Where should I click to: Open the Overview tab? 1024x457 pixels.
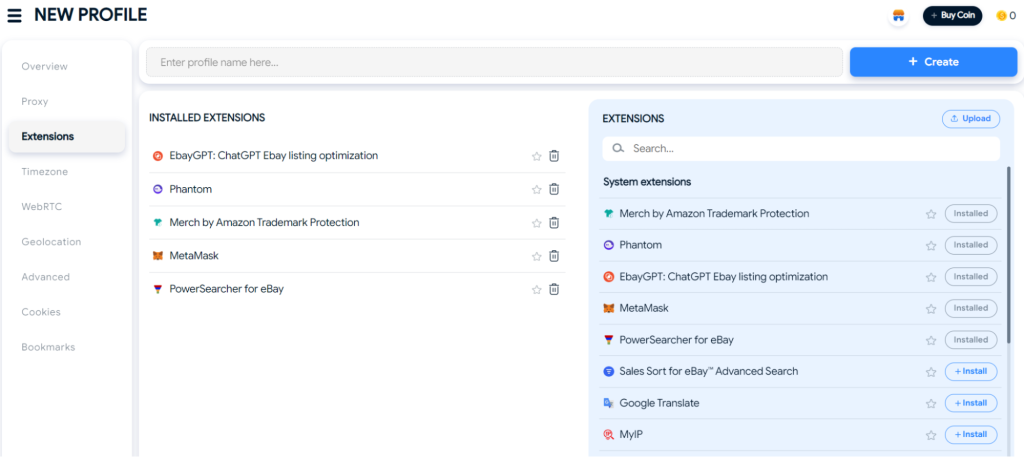(x=44, y=67)
